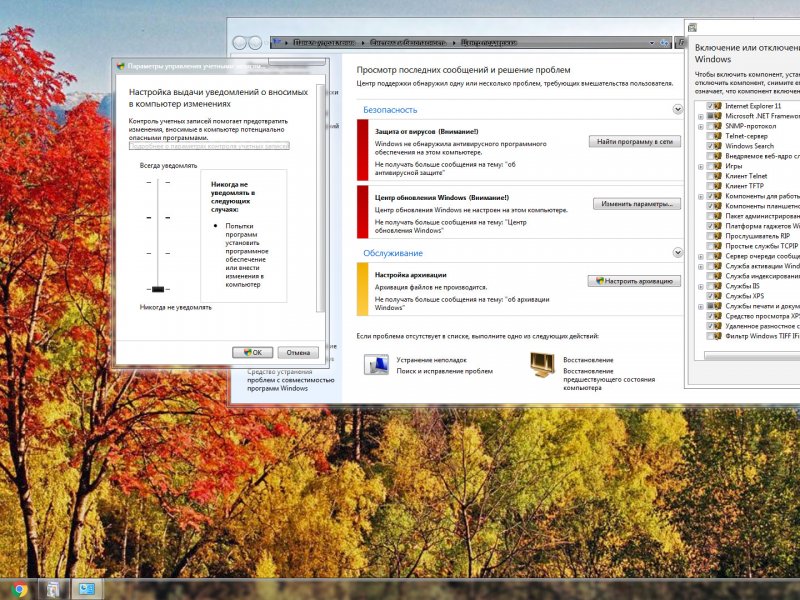Open Восстановление link
Image resolution: width=800 pixels, height=600 pixels.
tap(588, 360)
